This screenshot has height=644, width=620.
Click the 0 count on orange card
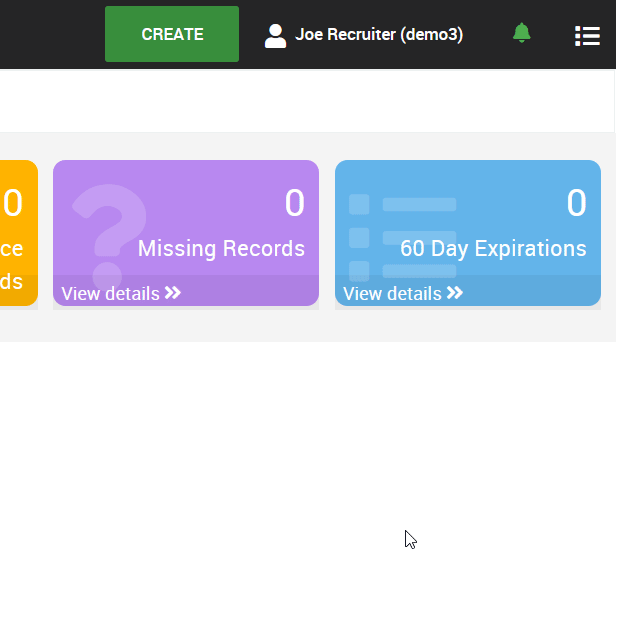12,203
